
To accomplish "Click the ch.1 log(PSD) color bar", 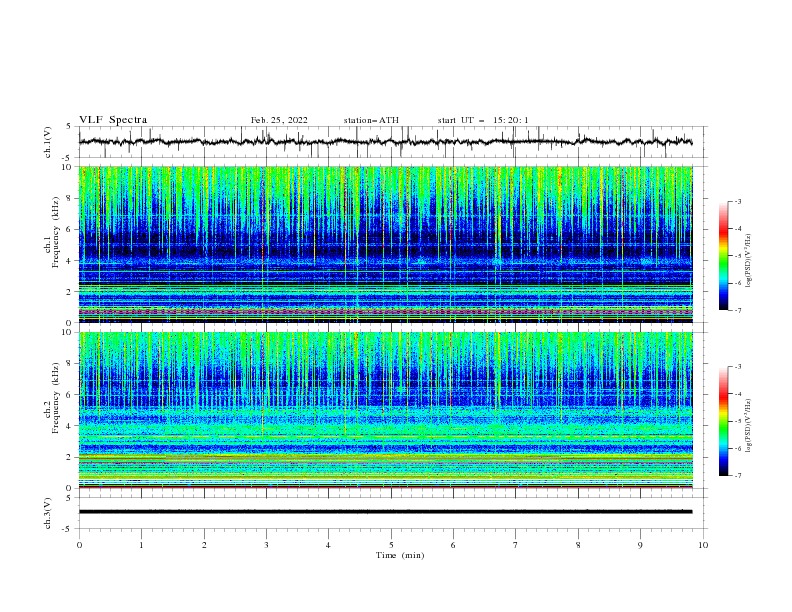I will (x=723, y=255).
